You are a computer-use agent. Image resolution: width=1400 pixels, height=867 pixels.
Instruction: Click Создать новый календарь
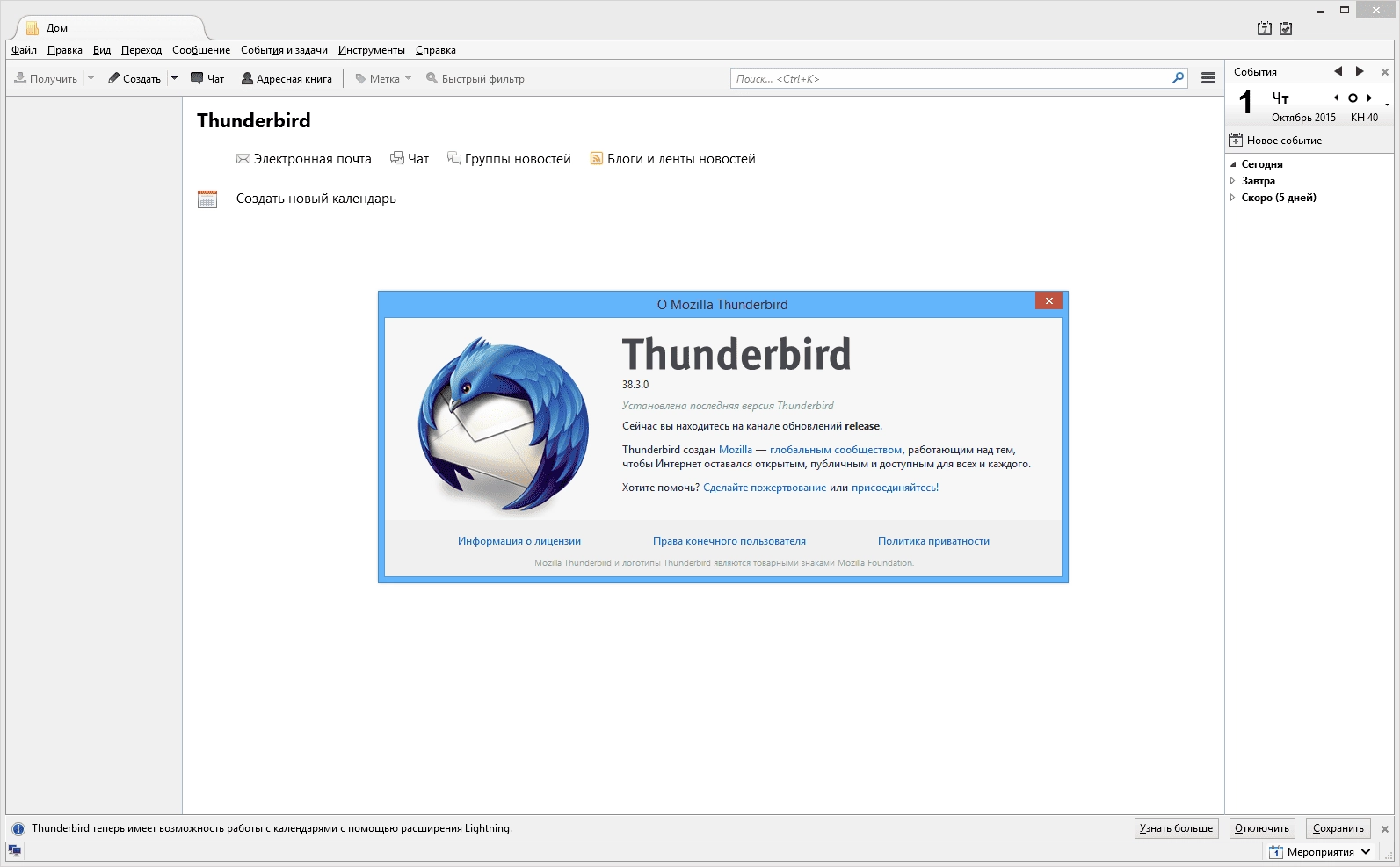316,199
